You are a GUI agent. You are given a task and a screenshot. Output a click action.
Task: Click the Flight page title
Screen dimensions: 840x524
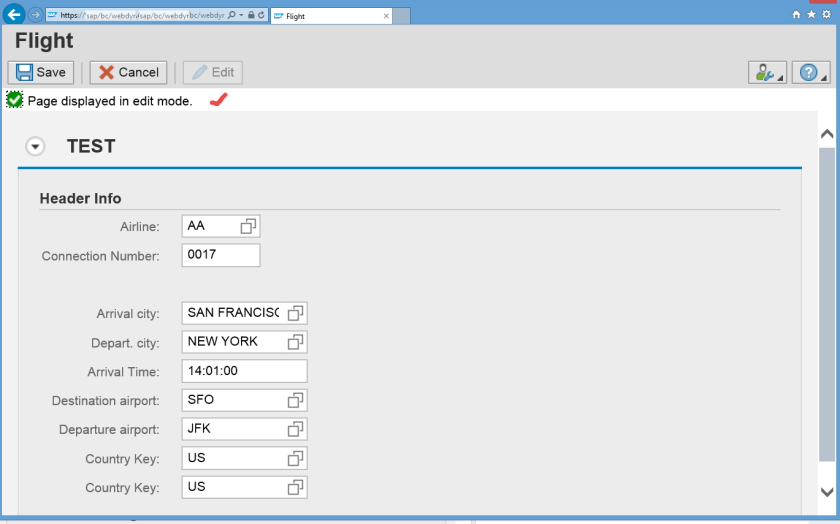pos(44,41)
